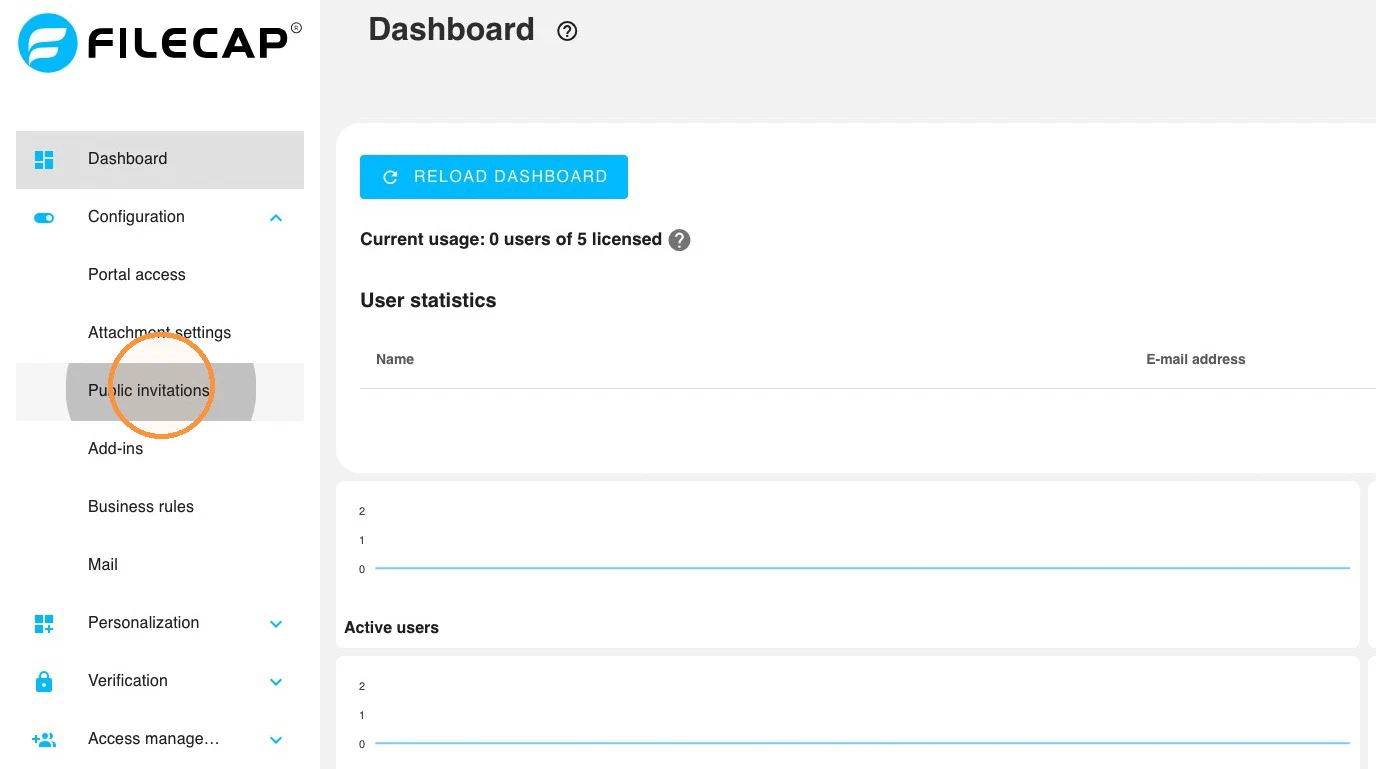Click the Personalization menu label

[x=144, y=622]
